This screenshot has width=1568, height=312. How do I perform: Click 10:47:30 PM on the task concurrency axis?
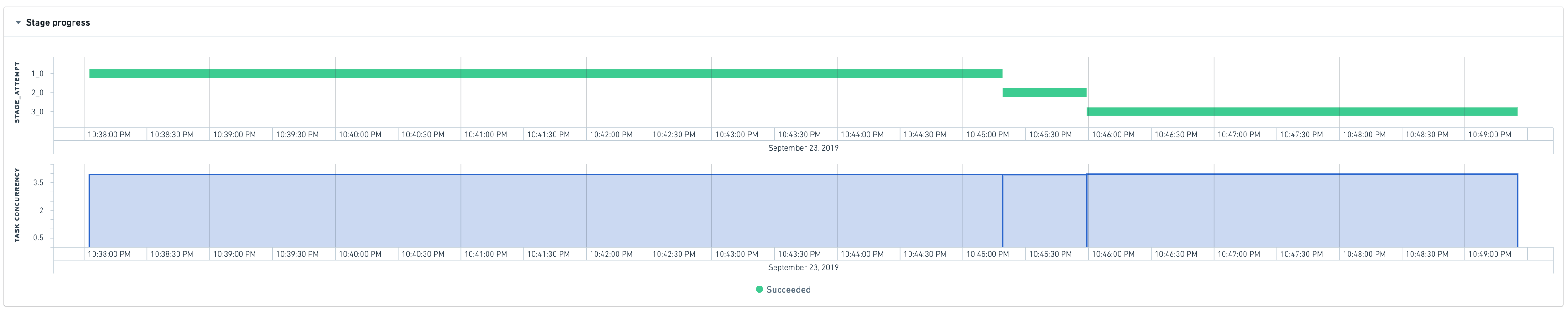pyautogui.click(x=1301, y=254)
